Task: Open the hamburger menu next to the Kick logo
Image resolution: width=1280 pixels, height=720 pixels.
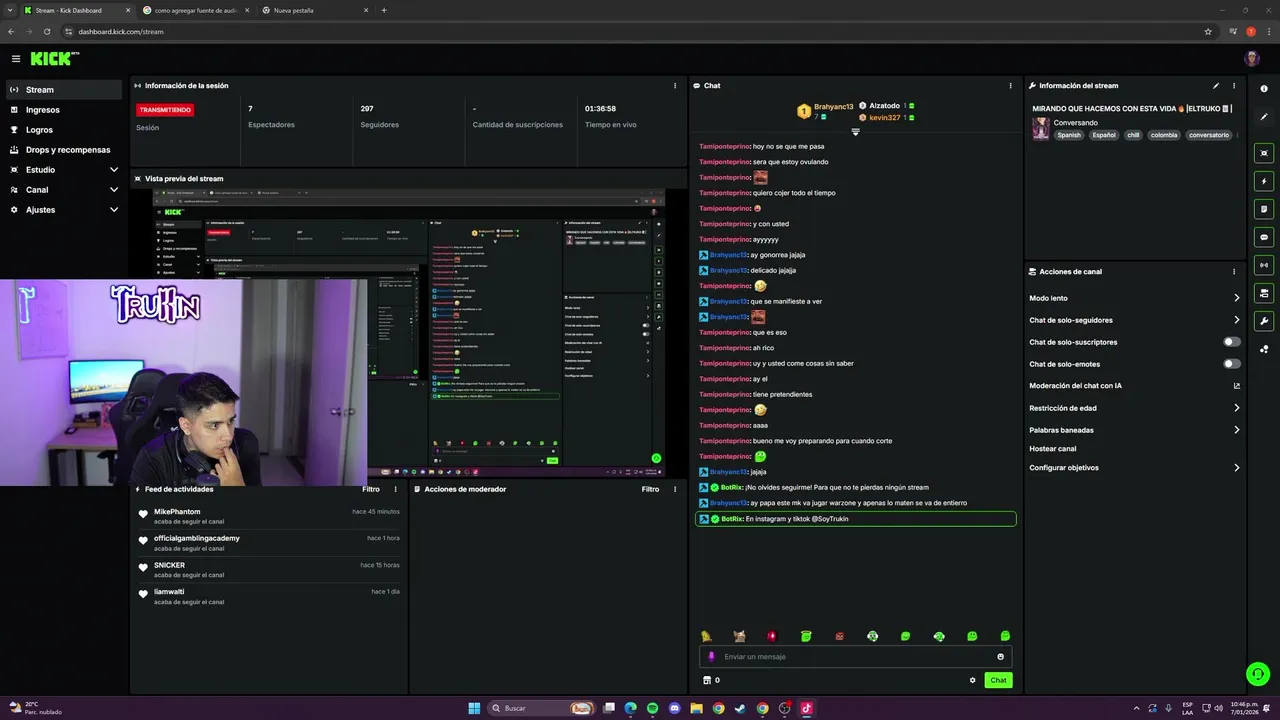Action: pyautogui.click(x=15, y=59)
